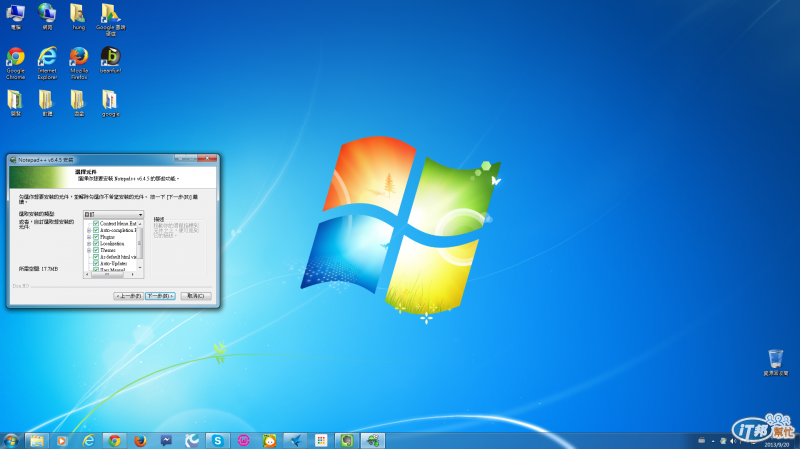Viewport: 800px width, 449px height.
Task: Open Facebook Messenger icon in the taskbar
Action: [x=166, y=440]
